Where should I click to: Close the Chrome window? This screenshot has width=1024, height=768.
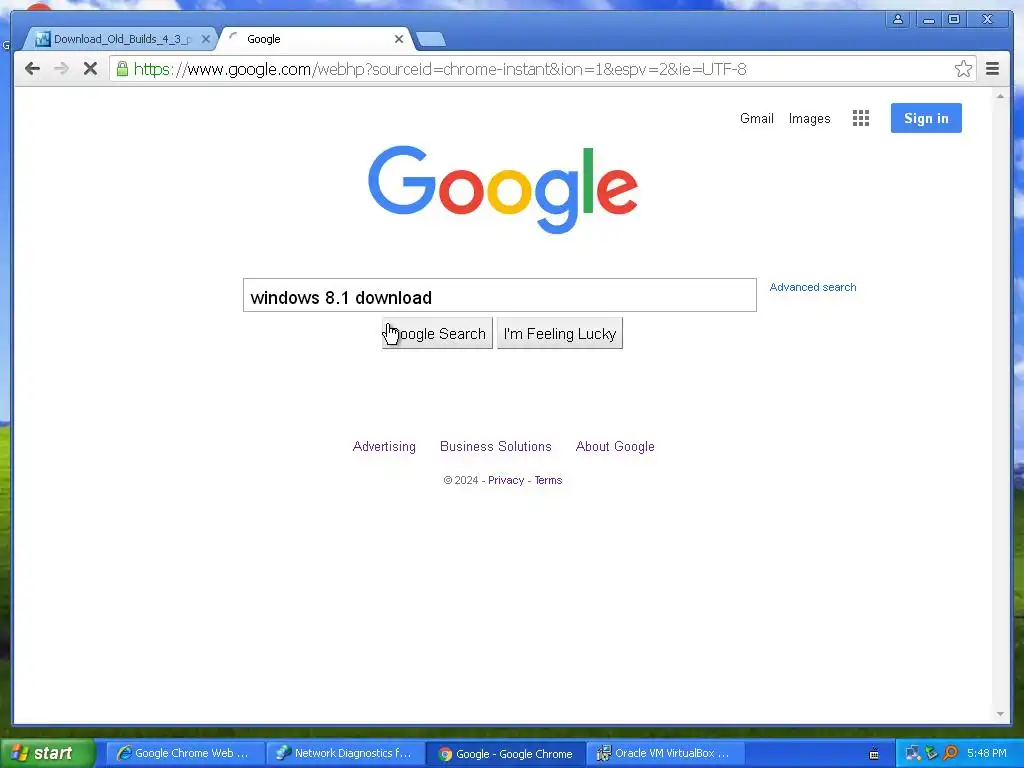point(989,19)
